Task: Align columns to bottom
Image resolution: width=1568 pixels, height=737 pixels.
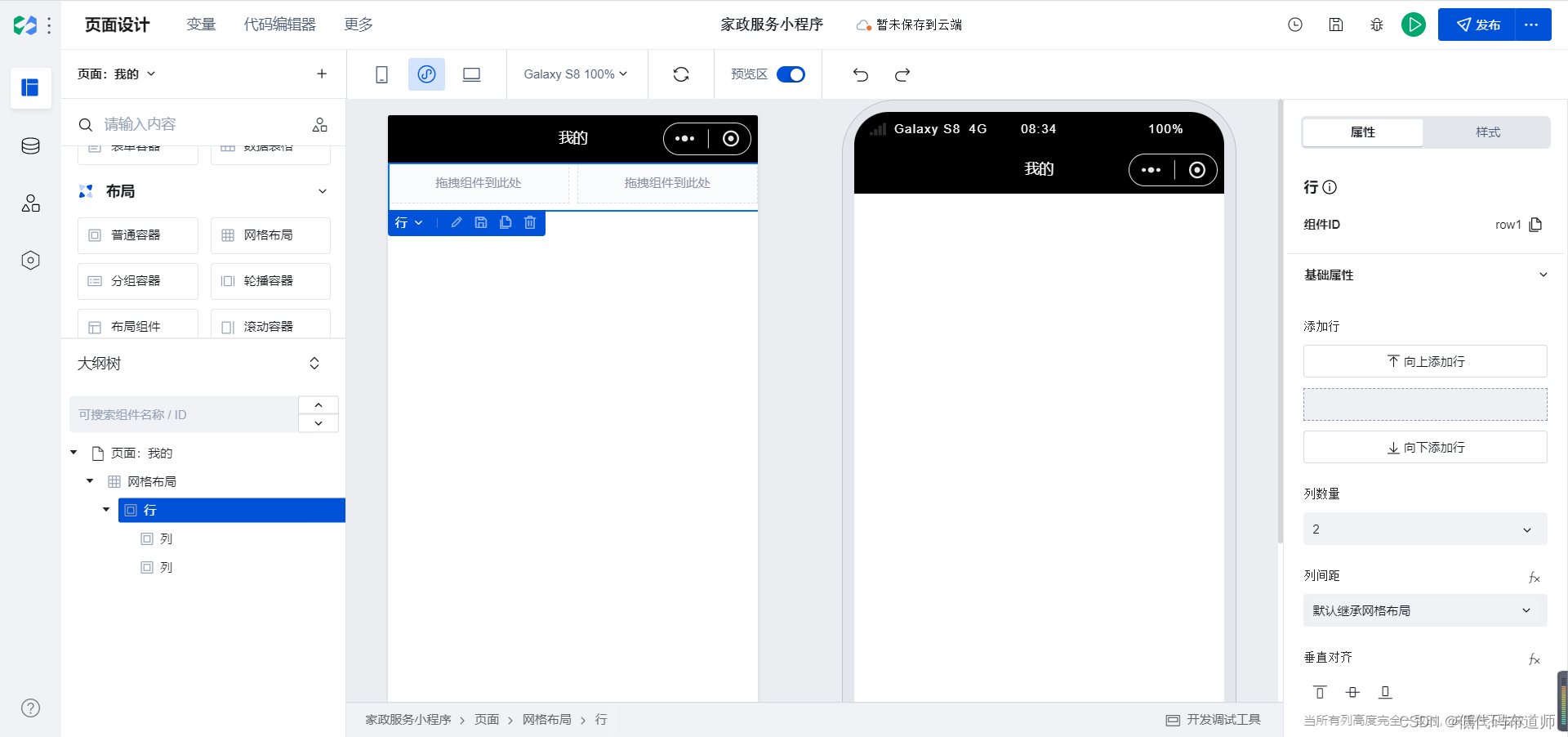Action: (1385, 692)
